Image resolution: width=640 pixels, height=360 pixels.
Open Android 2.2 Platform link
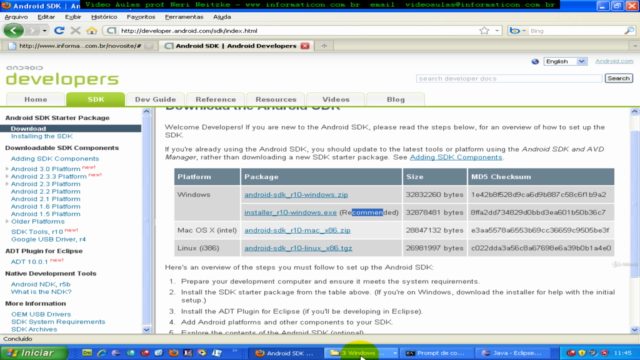coord(45,191)
